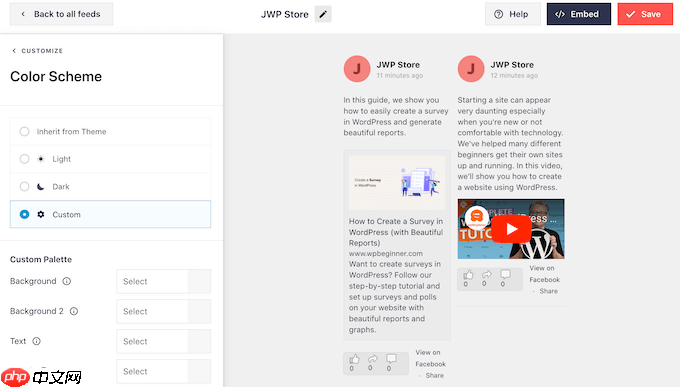Click www.wpbeginner.com link text
Image resolution: width=680 pixels, height=387 pixels.
[x=386, y=253]
